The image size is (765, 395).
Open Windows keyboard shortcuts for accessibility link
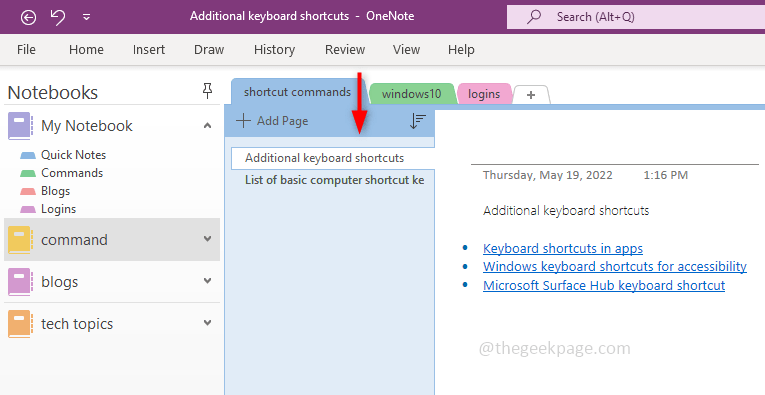(x=615, y=266)
